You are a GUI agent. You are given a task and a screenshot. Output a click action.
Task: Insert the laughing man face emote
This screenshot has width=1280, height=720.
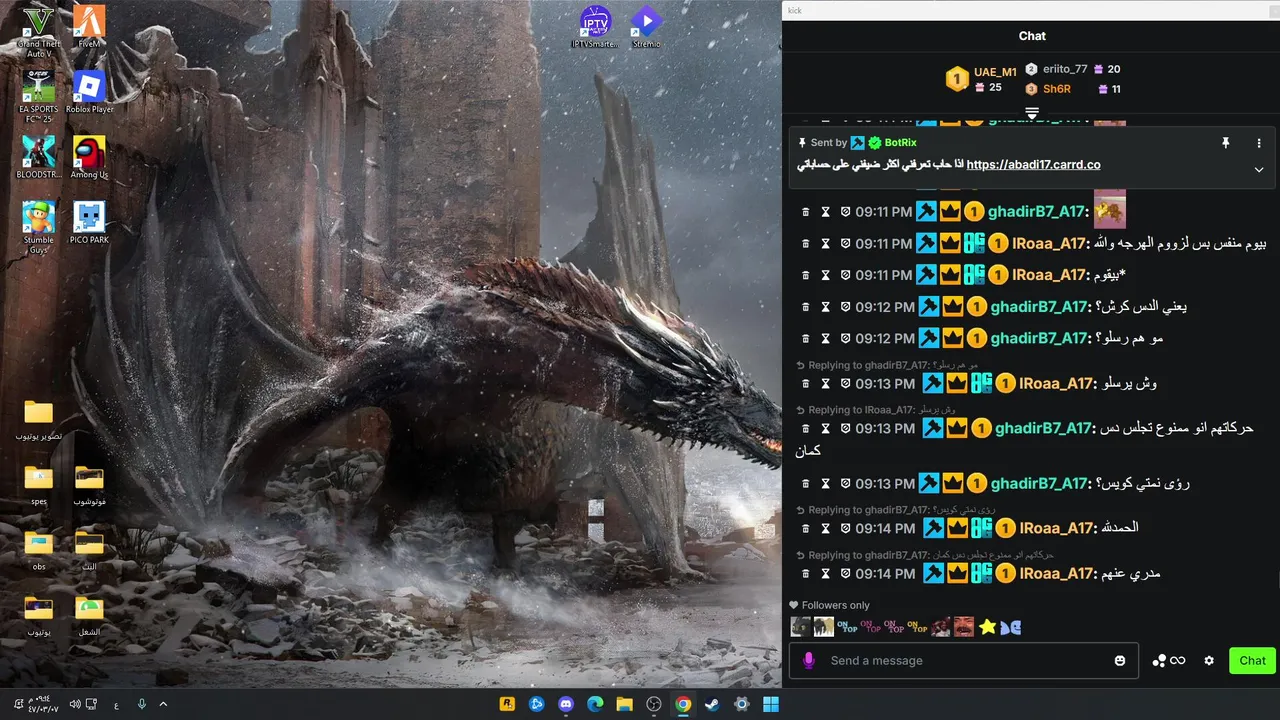pyautogui.click(x=964, y=627)
